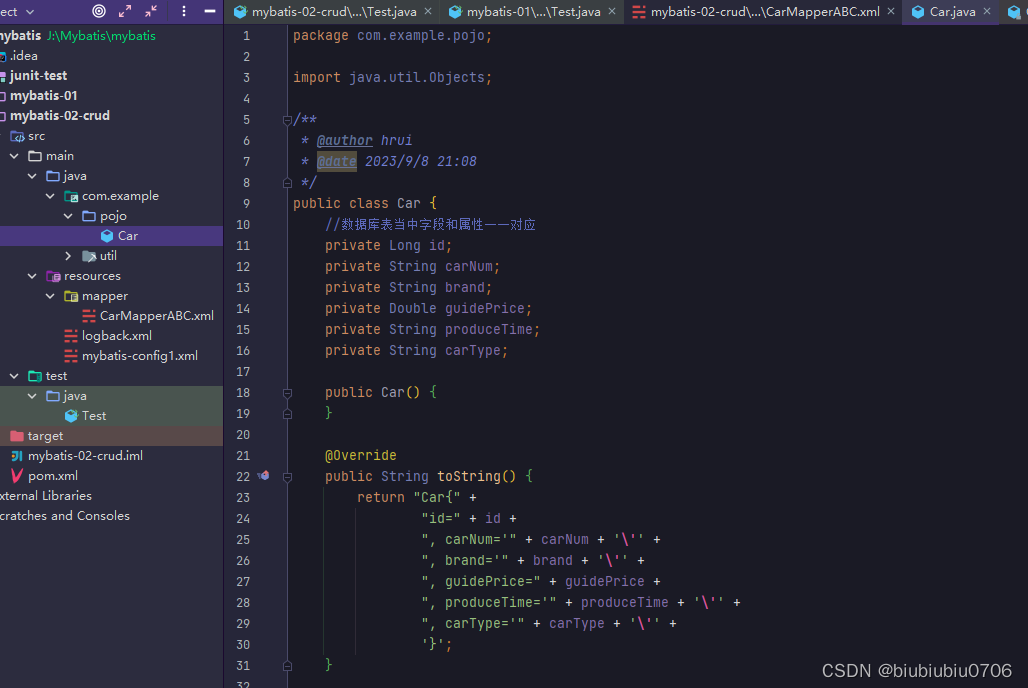The height and width of the screenshot is (688, 1028).
Task: Select the Test class in project tree
Action: pos(94,416)
